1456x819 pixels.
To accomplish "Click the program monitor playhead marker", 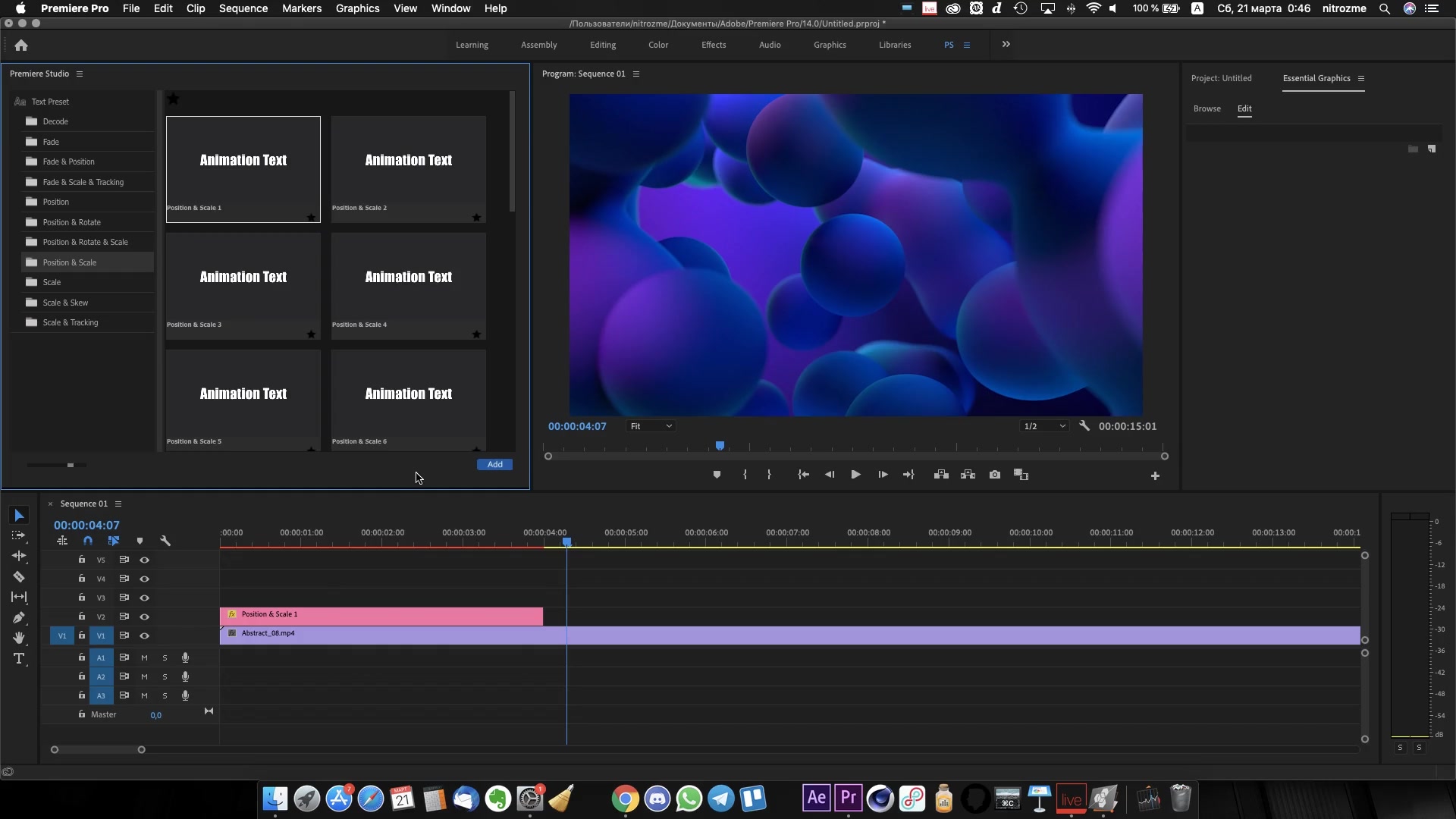I will pyautogui.click(x=720, y=446).
